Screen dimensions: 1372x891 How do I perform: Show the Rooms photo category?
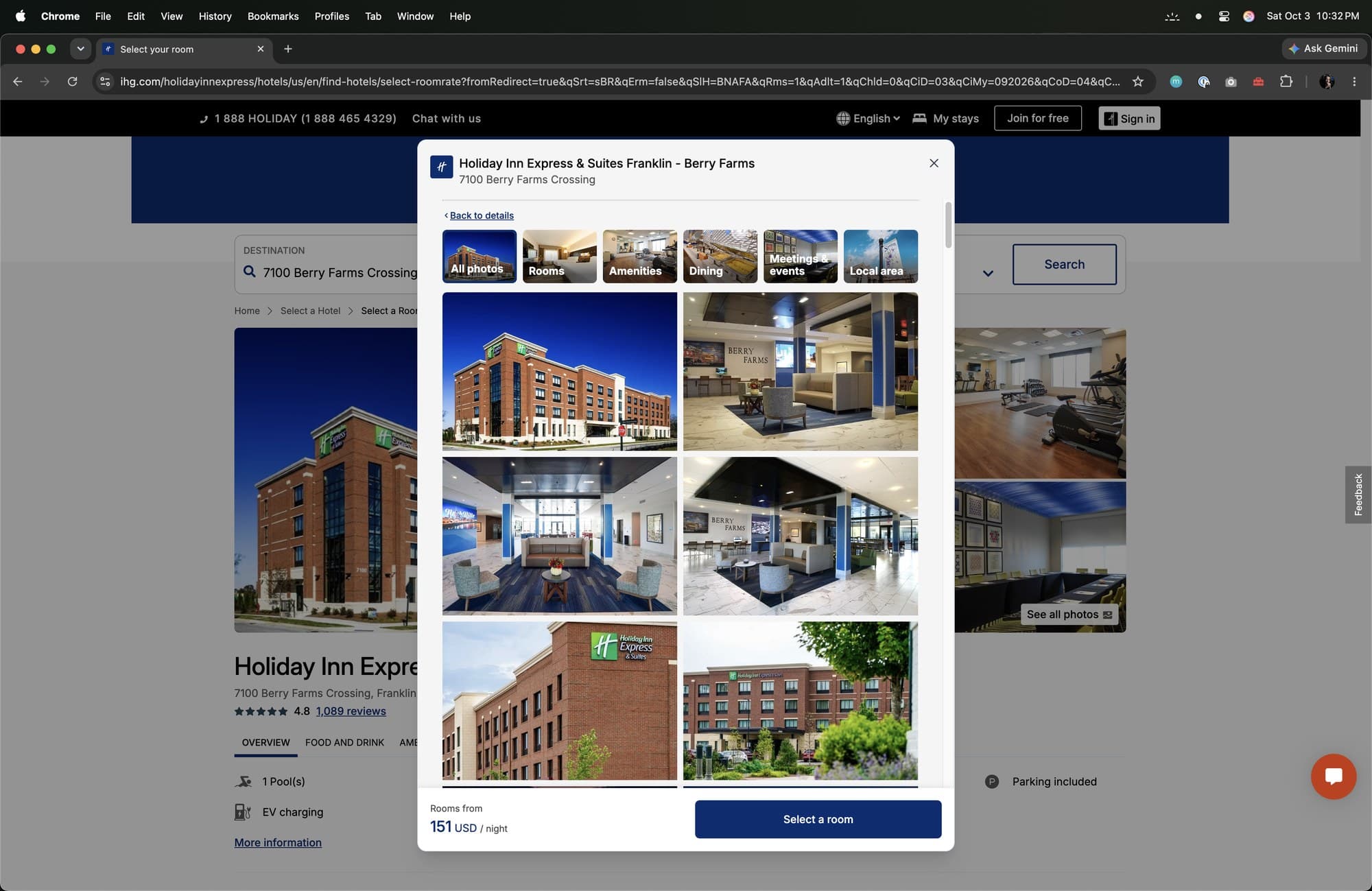560,256
